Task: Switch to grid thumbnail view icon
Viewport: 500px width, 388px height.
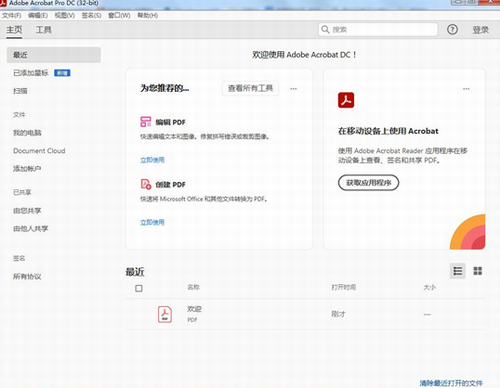Action: pyautogui.click(x=478, y=271)
